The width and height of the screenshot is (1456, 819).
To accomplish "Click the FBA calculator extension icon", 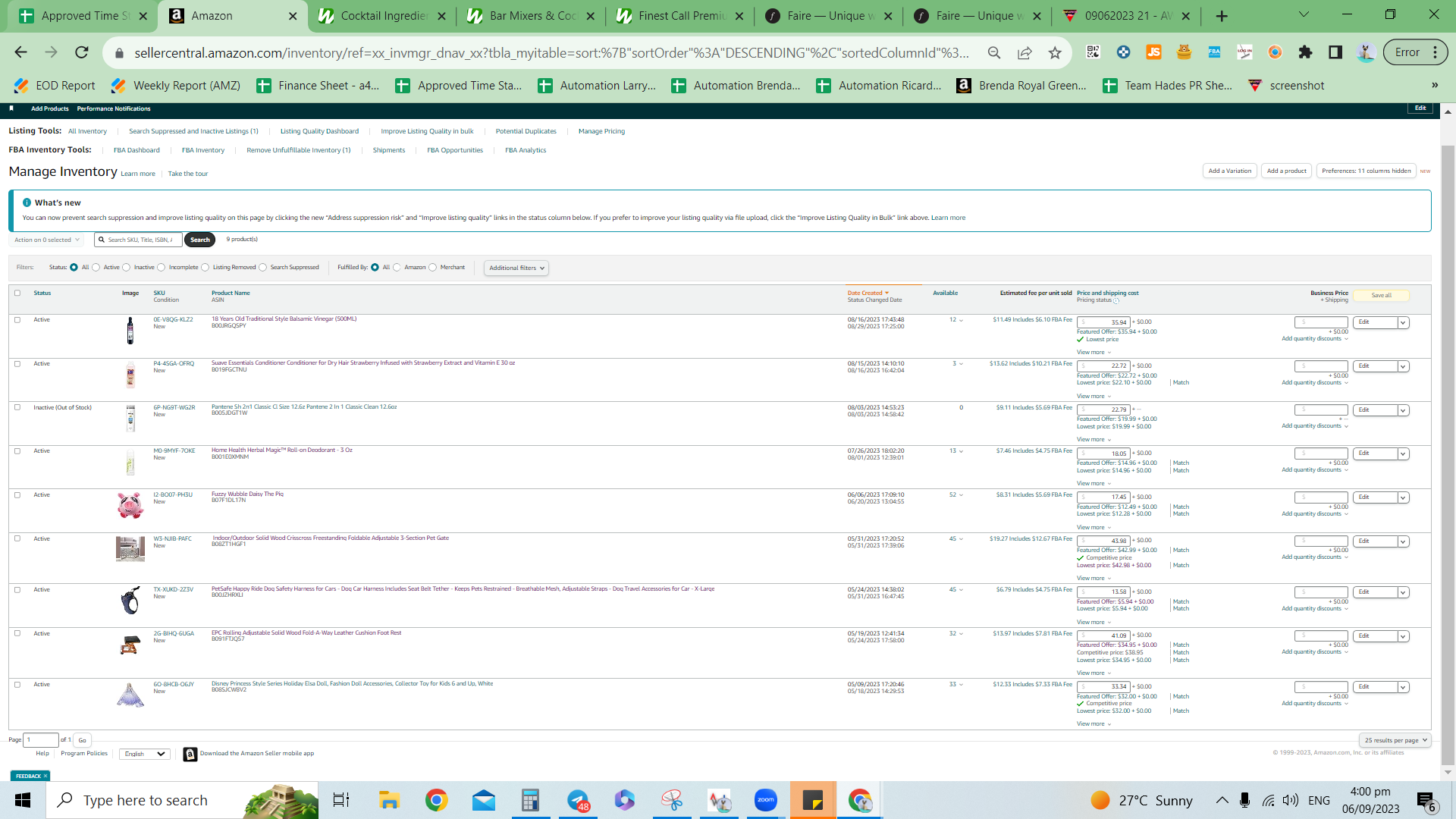I will [1214, 52].
